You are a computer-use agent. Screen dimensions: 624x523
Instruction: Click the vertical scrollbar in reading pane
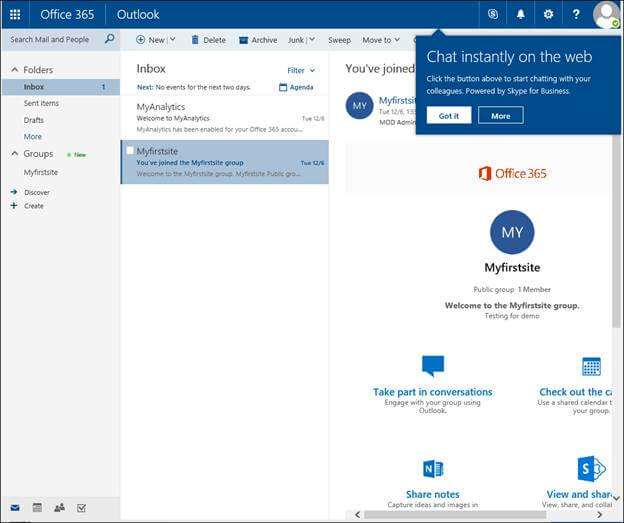[x=616, y=231]
